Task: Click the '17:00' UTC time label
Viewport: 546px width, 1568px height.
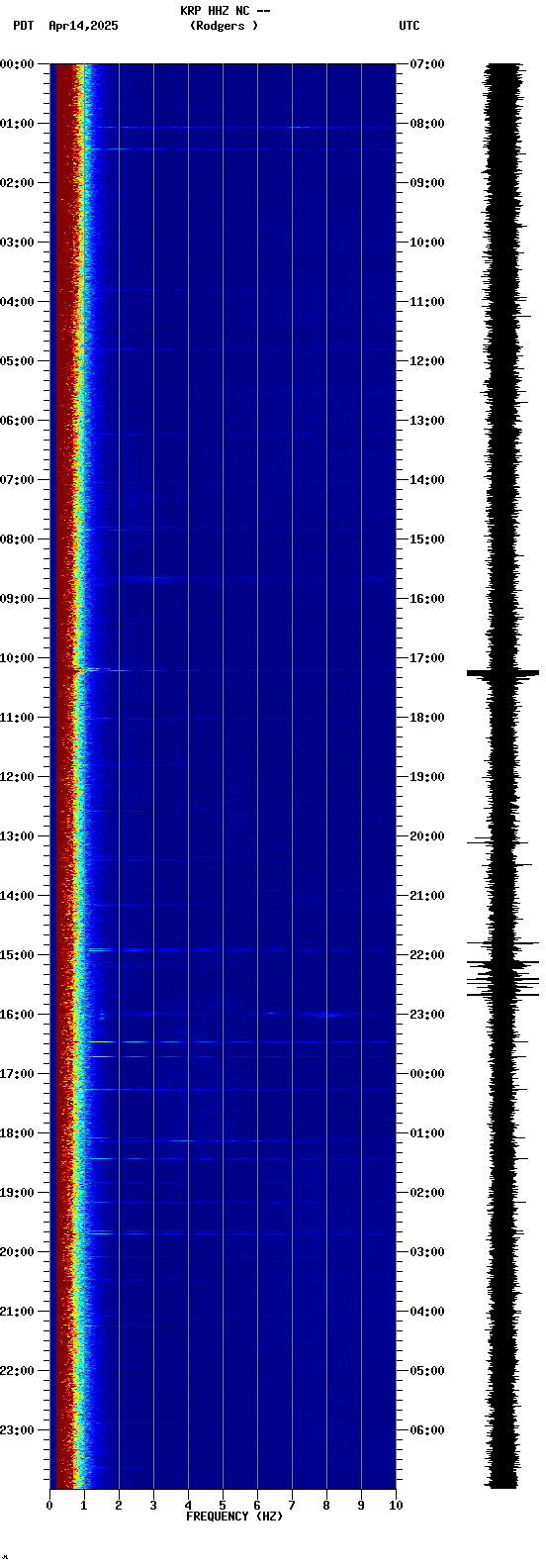Action: (x=427, y=658)
